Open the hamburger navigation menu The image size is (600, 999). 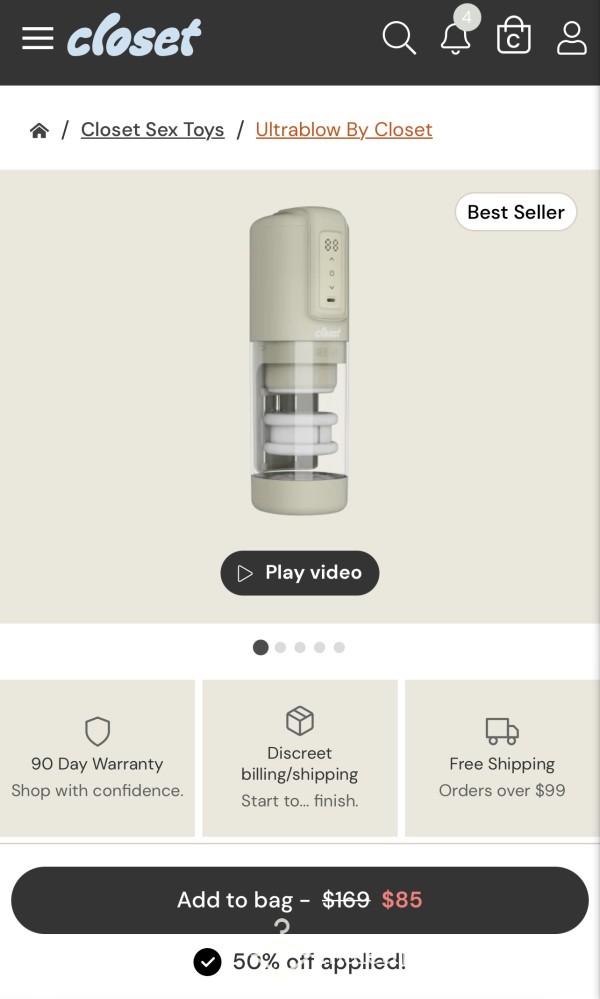click(38, 38)
